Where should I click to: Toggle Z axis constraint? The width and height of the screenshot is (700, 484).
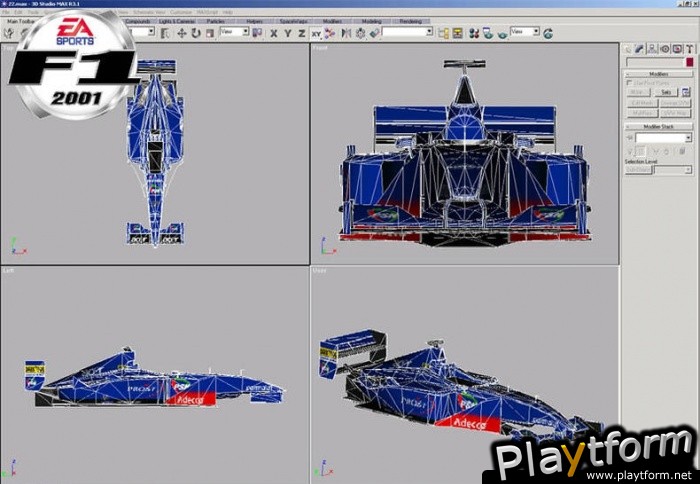coord(302,33)
